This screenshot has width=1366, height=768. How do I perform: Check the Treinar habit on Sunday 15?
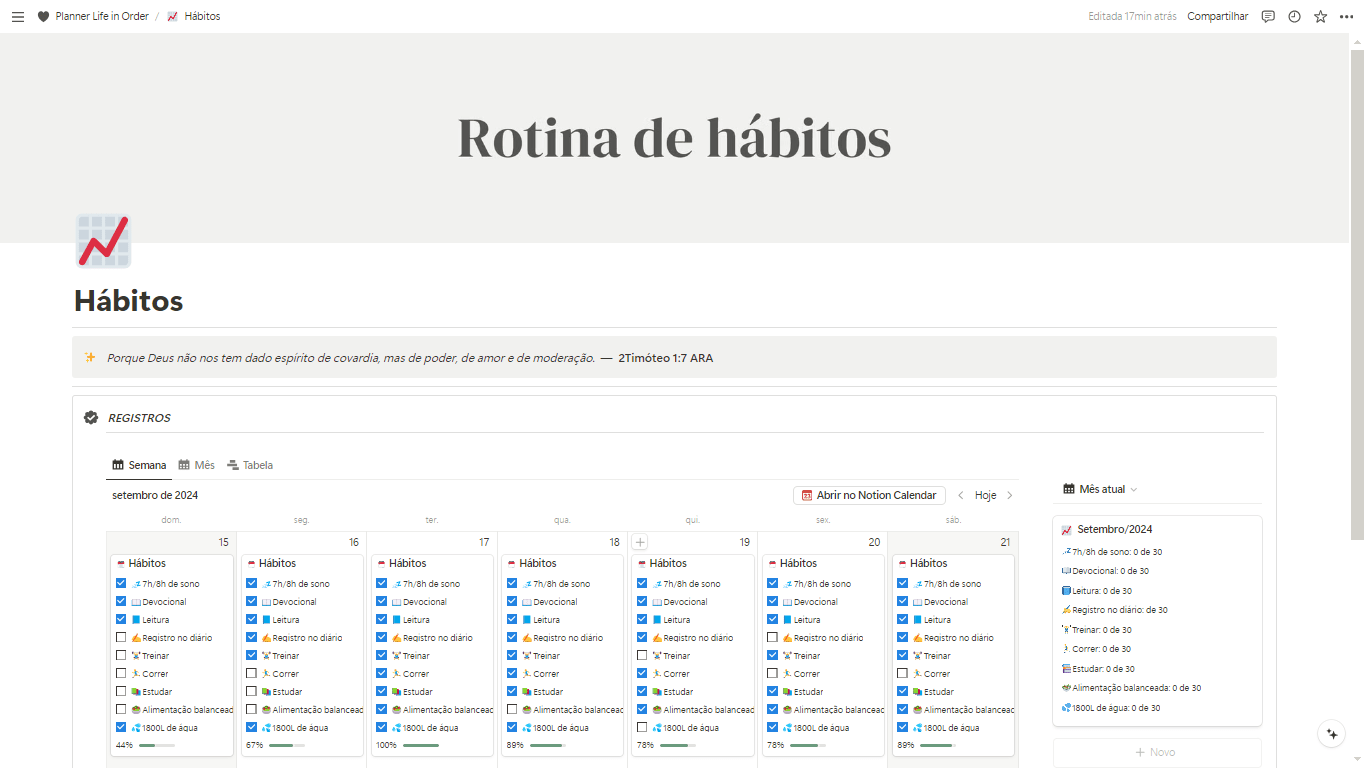tap(122, 655)
